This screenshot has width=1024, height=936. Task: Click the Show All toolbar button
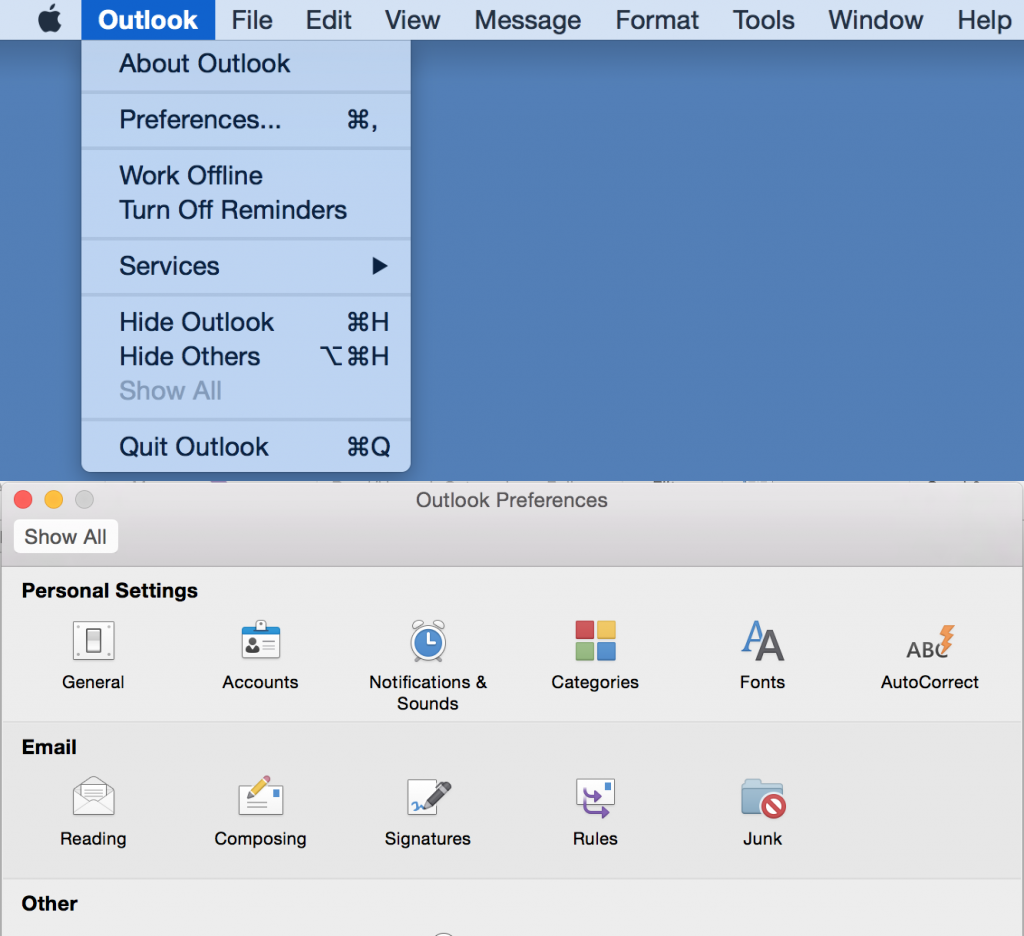pos(65,536)
